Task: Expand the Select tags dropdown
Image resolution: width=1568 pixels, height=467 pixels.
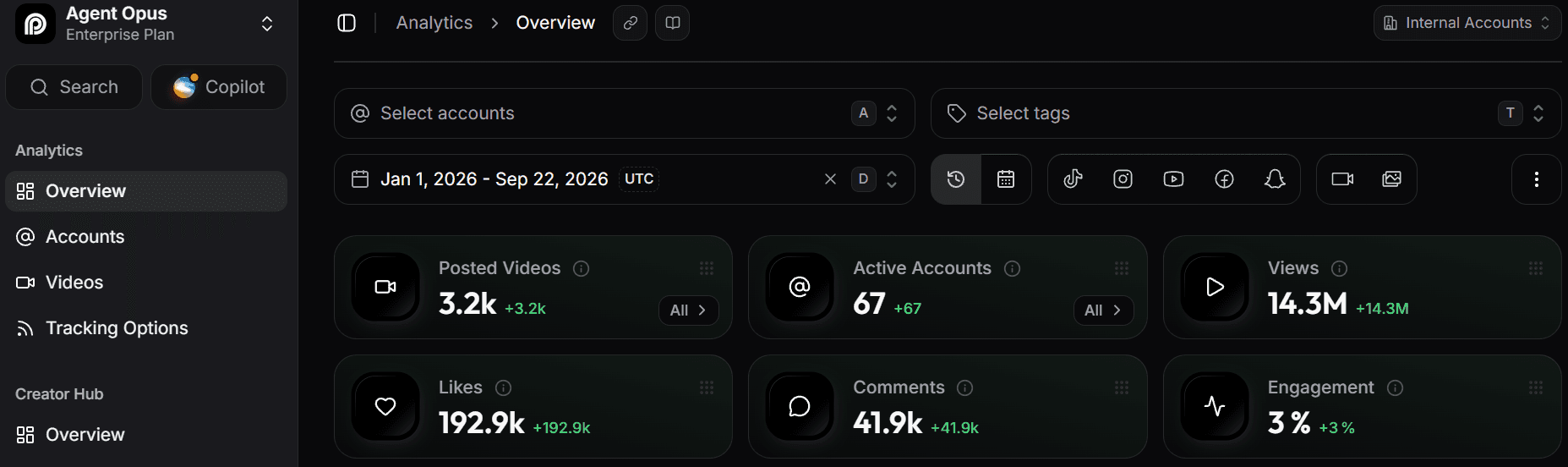Action: (1245, 113)
